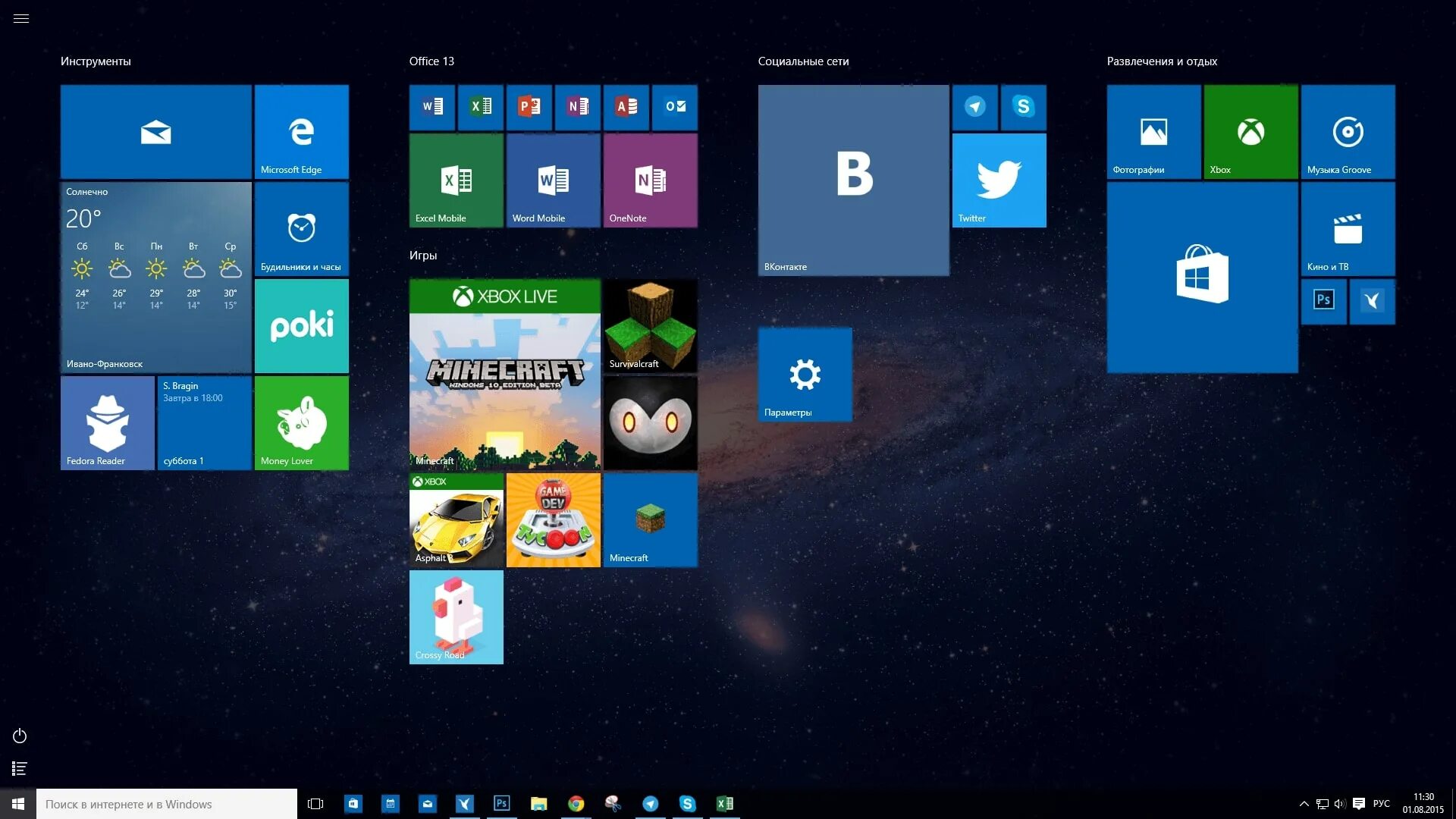Open the volume control in tray

click(x=1340, y=804)
